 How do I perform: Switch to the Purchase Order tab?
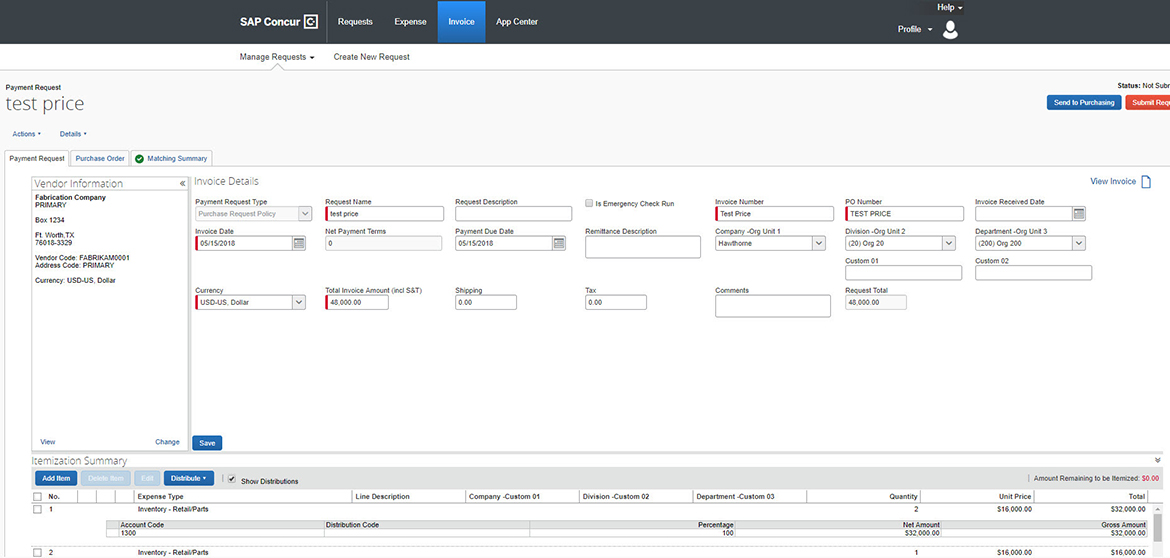tap(100, 158)
